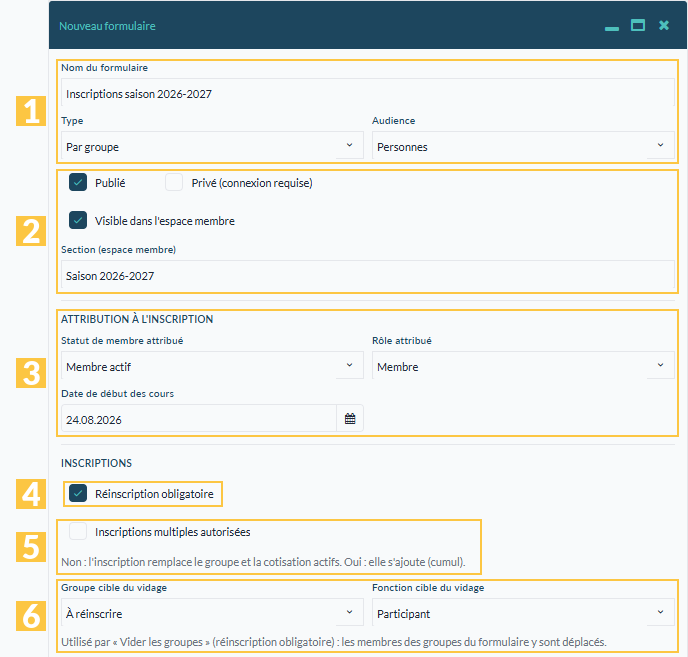This screenshot has width=688, height=657.
Task: Click the Publié label text
Action: click(x=110, y=183)
